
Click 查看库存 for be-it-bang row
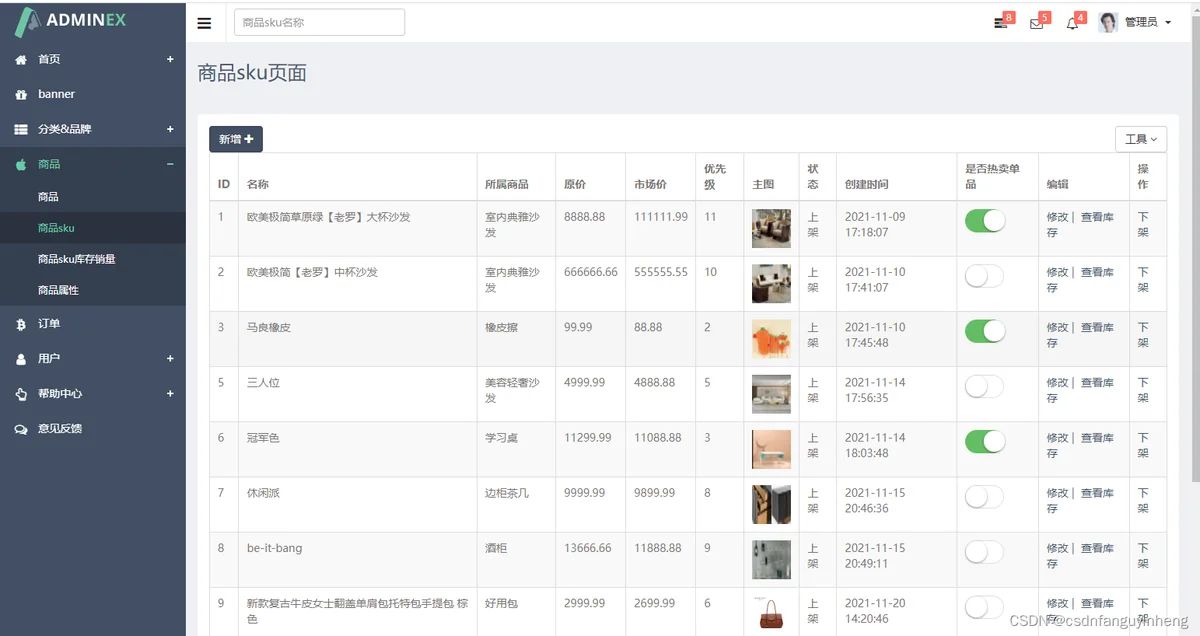point(1080,556)
